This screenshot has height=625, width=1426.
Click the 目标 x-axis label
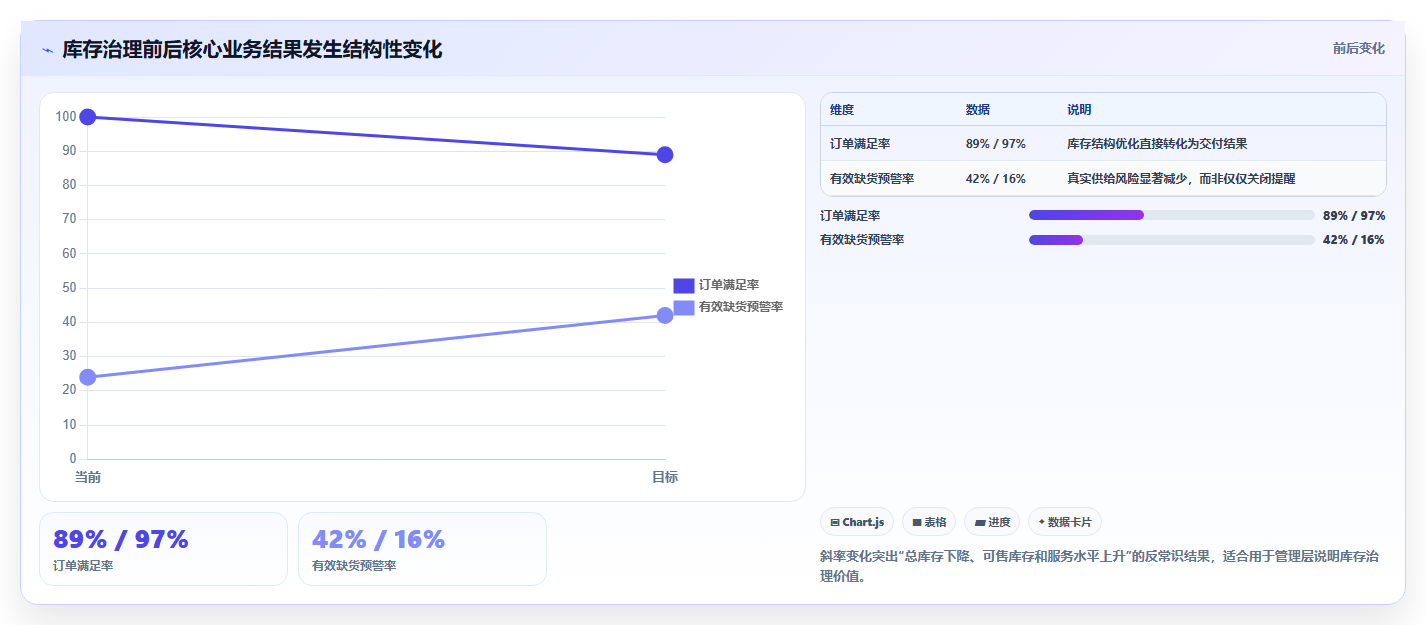point(665,477)
